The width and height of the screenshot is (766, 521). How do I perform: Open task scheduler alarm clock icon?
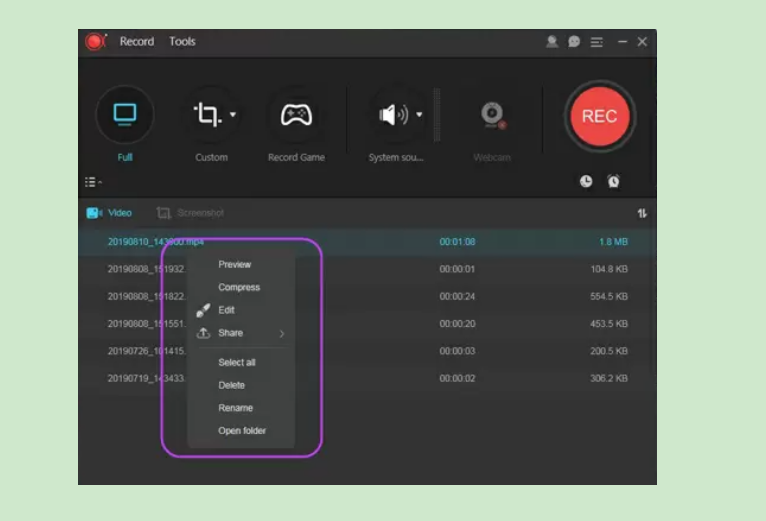pos(614,181)
